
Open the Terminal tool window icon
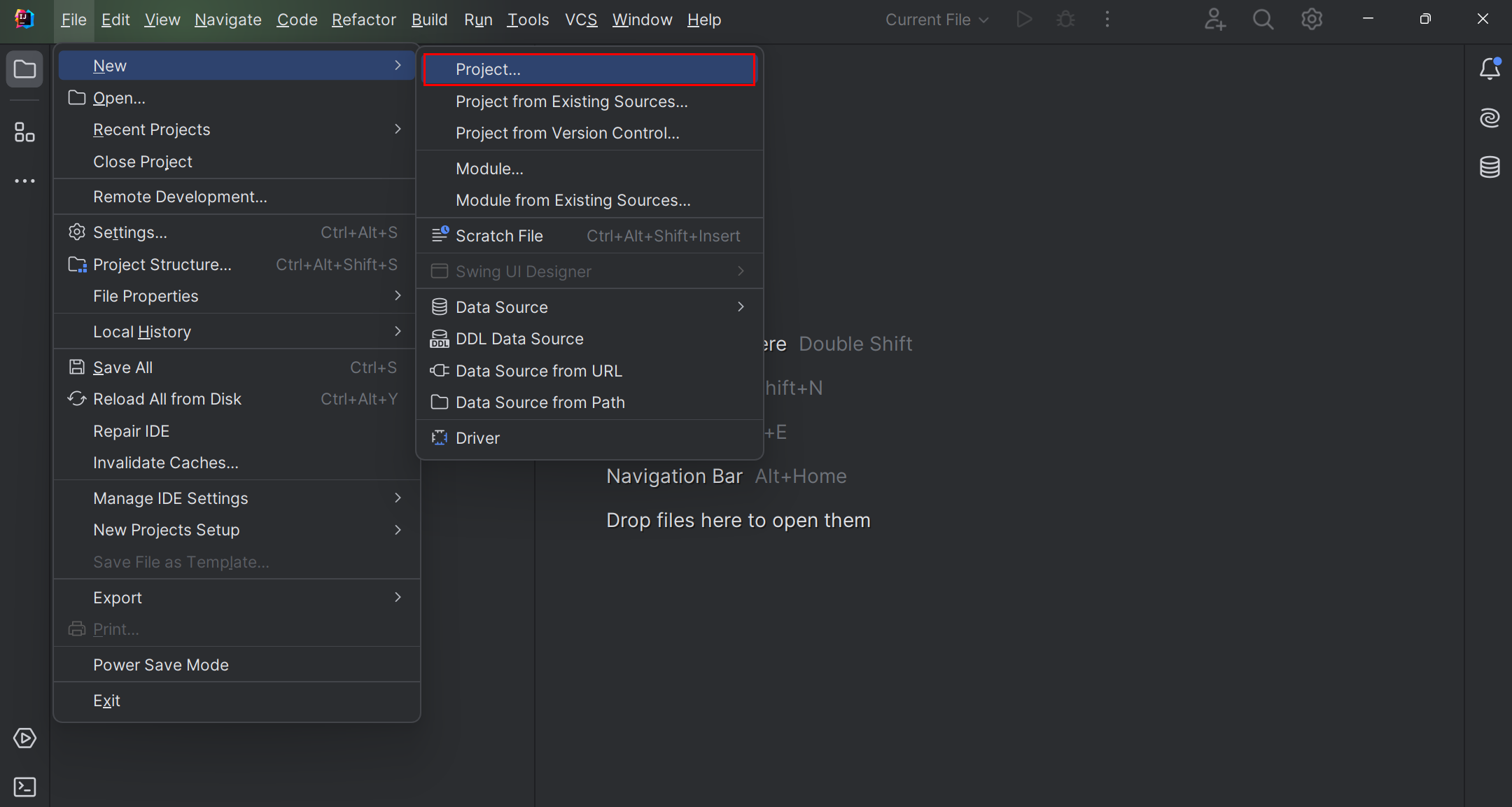point(24,787)
